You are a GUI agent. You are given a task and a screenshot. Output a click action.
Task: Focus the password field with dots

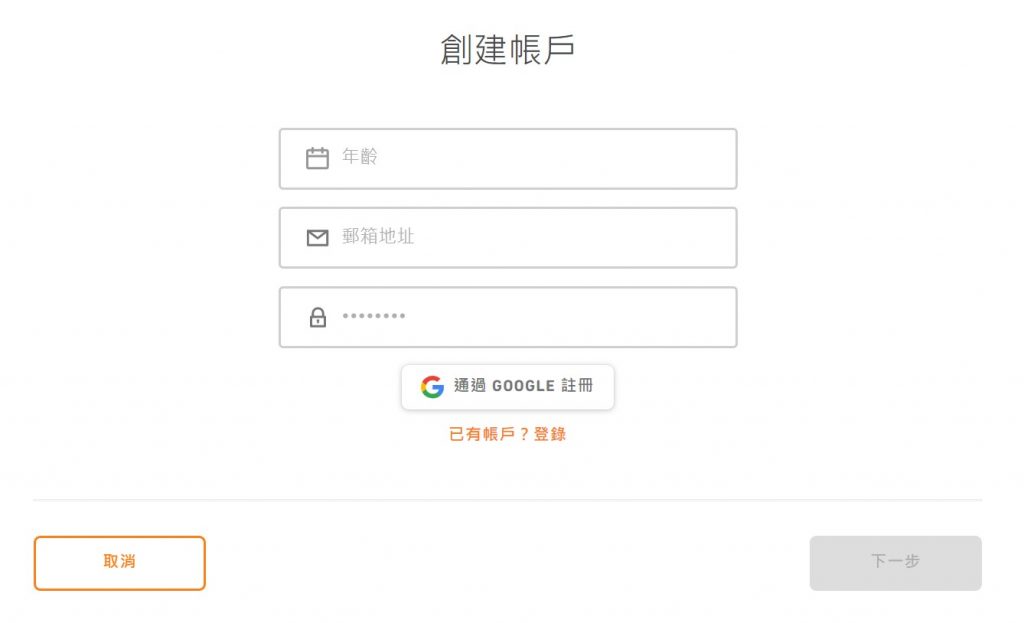pyautogui.click(x=508, y=317)
